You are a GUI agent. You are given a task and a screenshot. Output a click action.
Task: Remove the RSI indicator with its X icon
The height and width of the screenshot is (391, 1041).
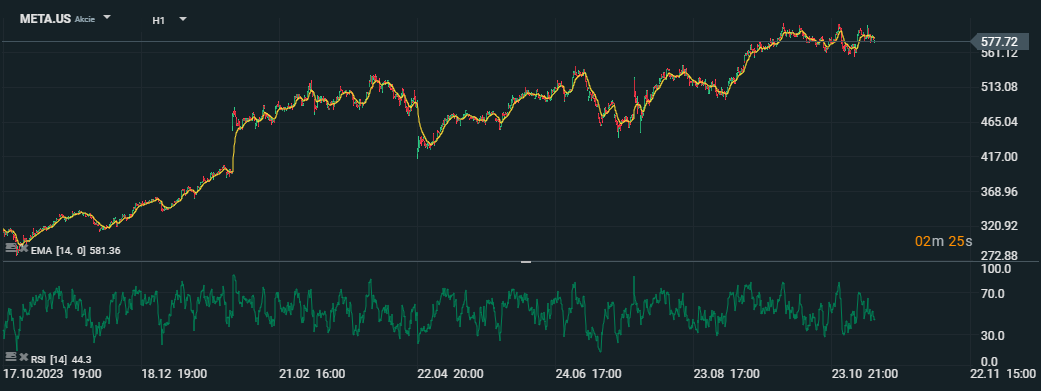click(x=24, y=358)
